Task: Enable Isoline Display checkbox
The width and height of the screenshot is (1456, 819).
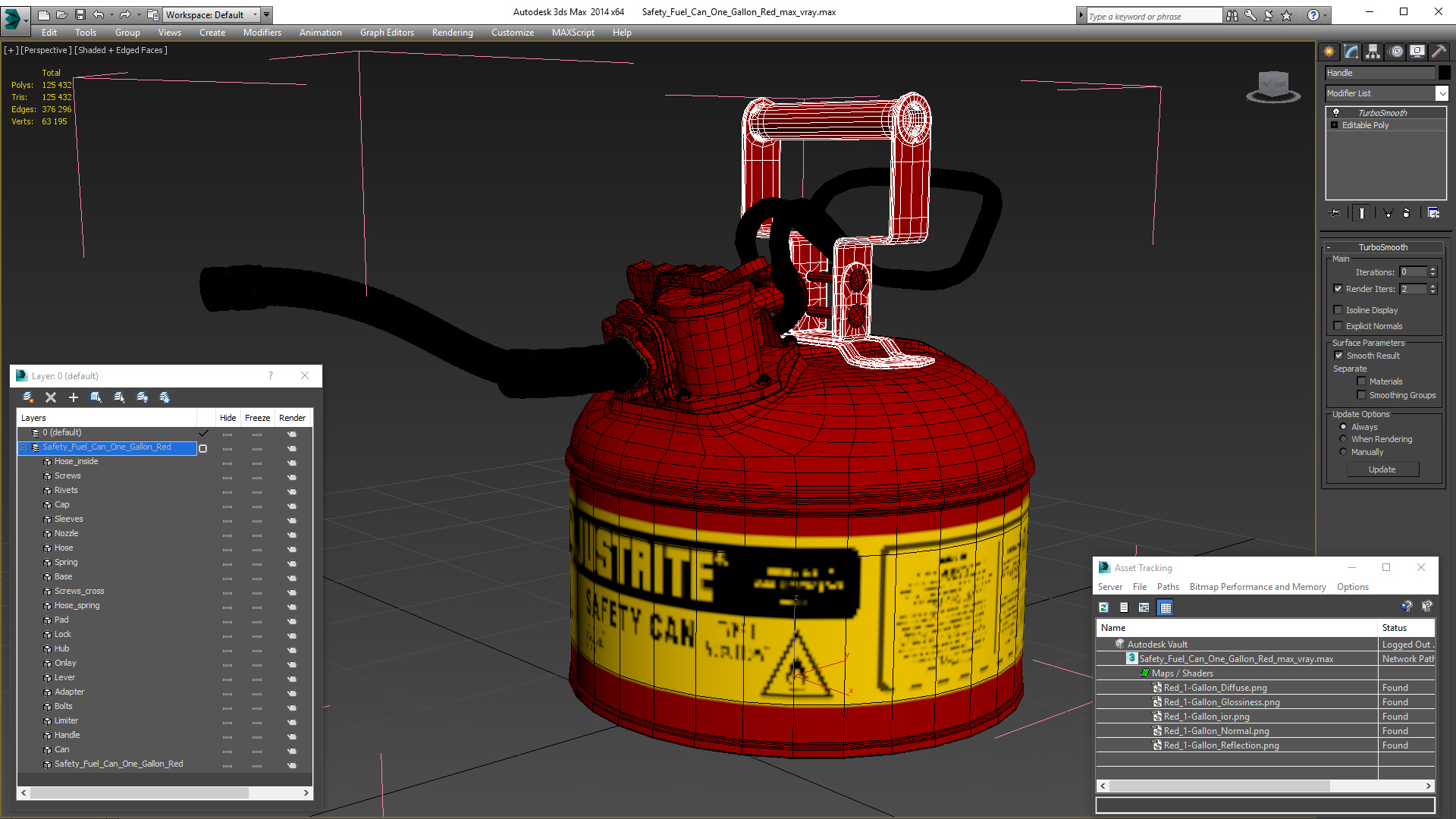Action: 1338,309
